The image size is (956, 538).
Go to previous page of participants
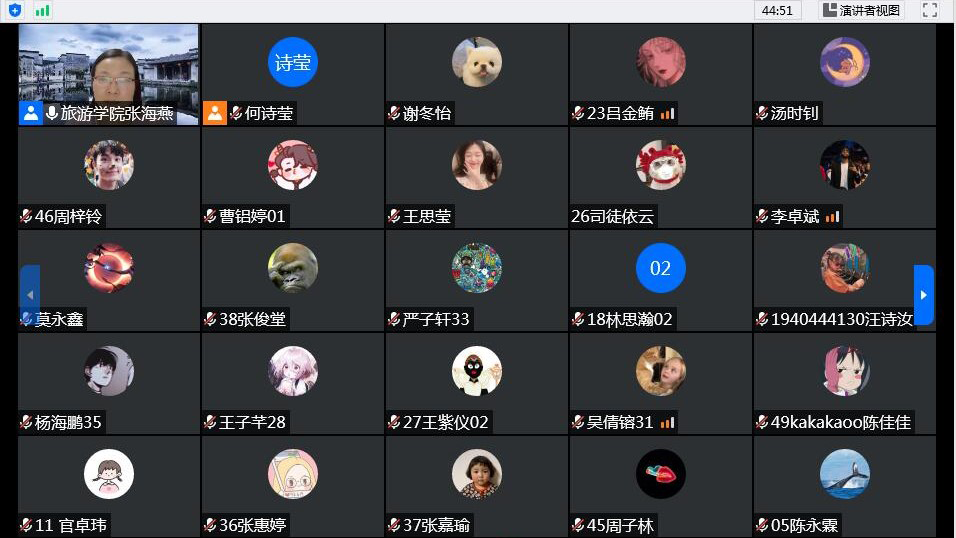pos(30,295)
